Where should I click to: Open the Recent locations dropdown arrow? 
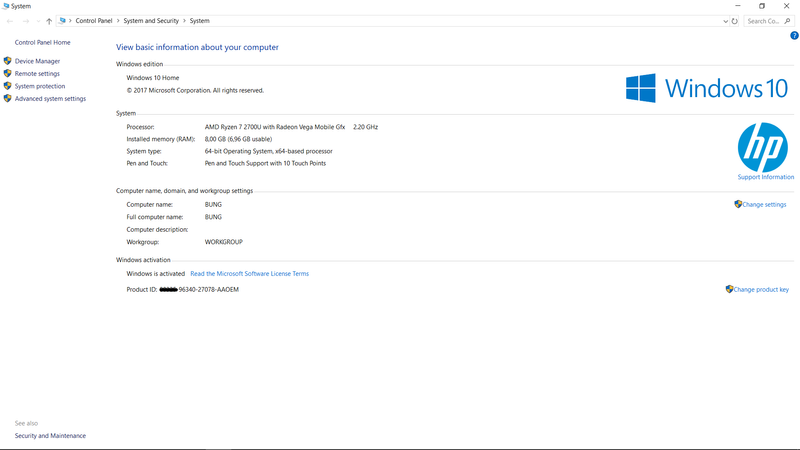38,21
